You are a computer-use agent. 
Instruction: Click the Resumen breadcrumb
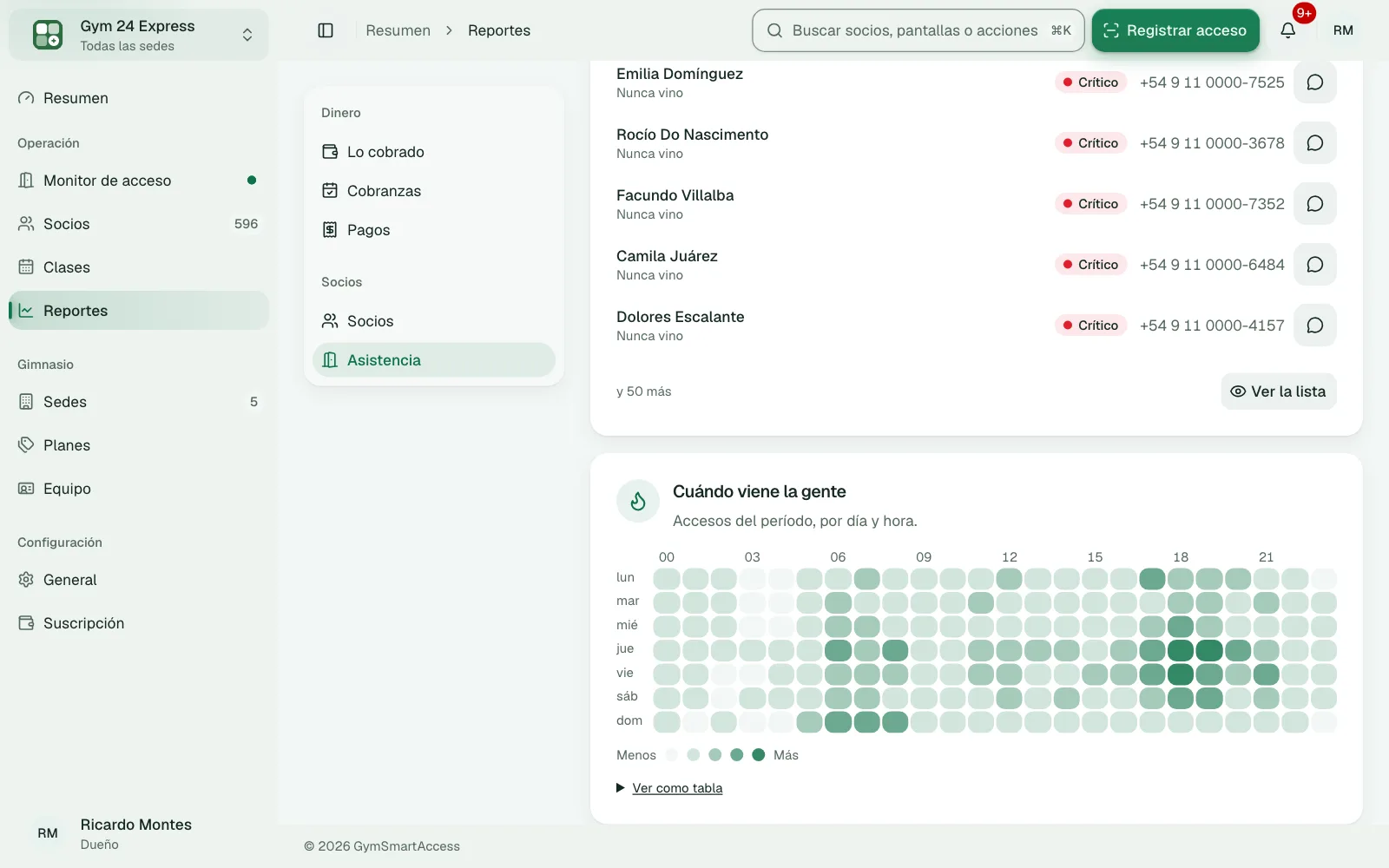tap(398, 30)
